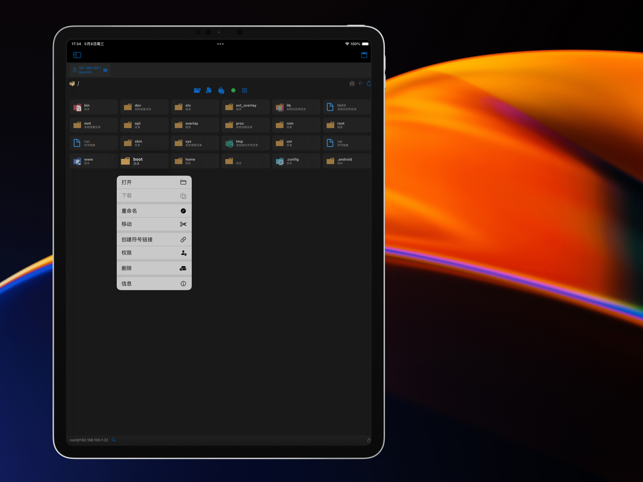This screenshot has height=482, width=643.
Task: Tap the three-dot multitasking control at top
Action: [220, 44]
